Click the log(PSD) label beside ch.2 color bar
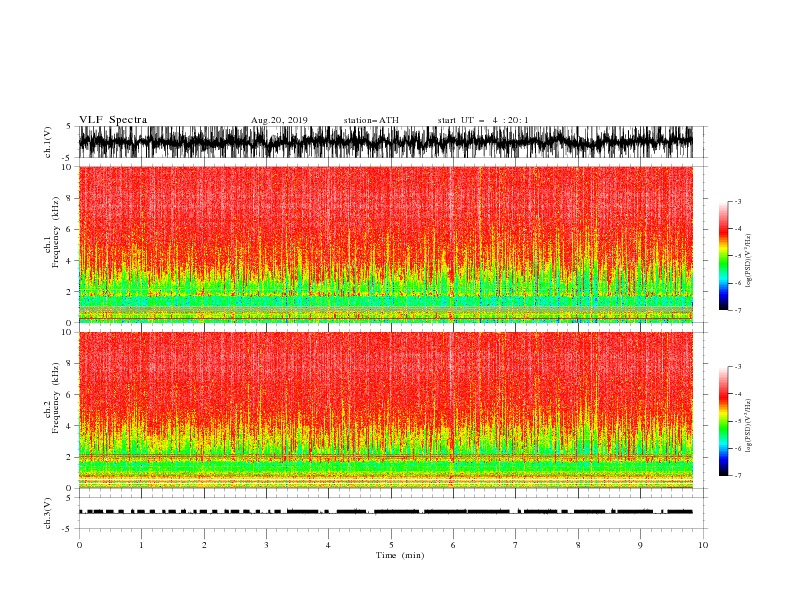Screen dimensions: 792x612 coord(749,426)
